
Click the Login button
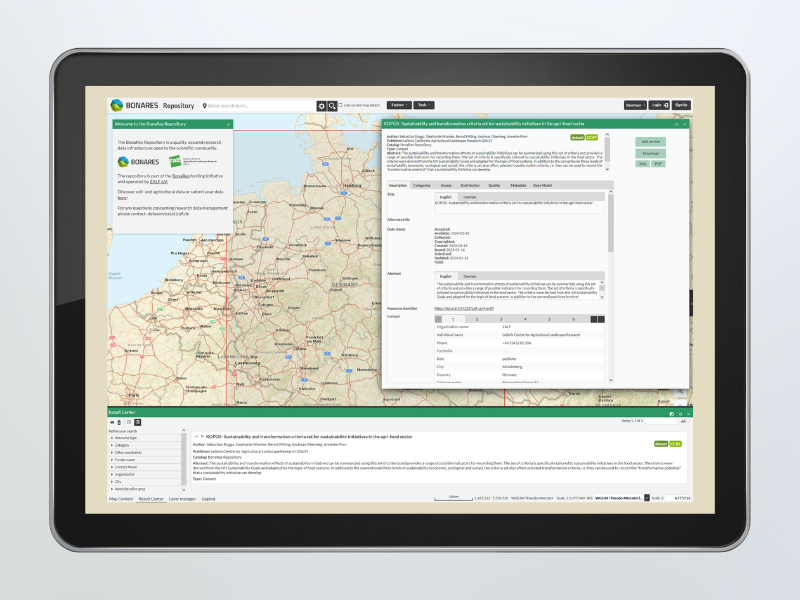coord(659,105)
